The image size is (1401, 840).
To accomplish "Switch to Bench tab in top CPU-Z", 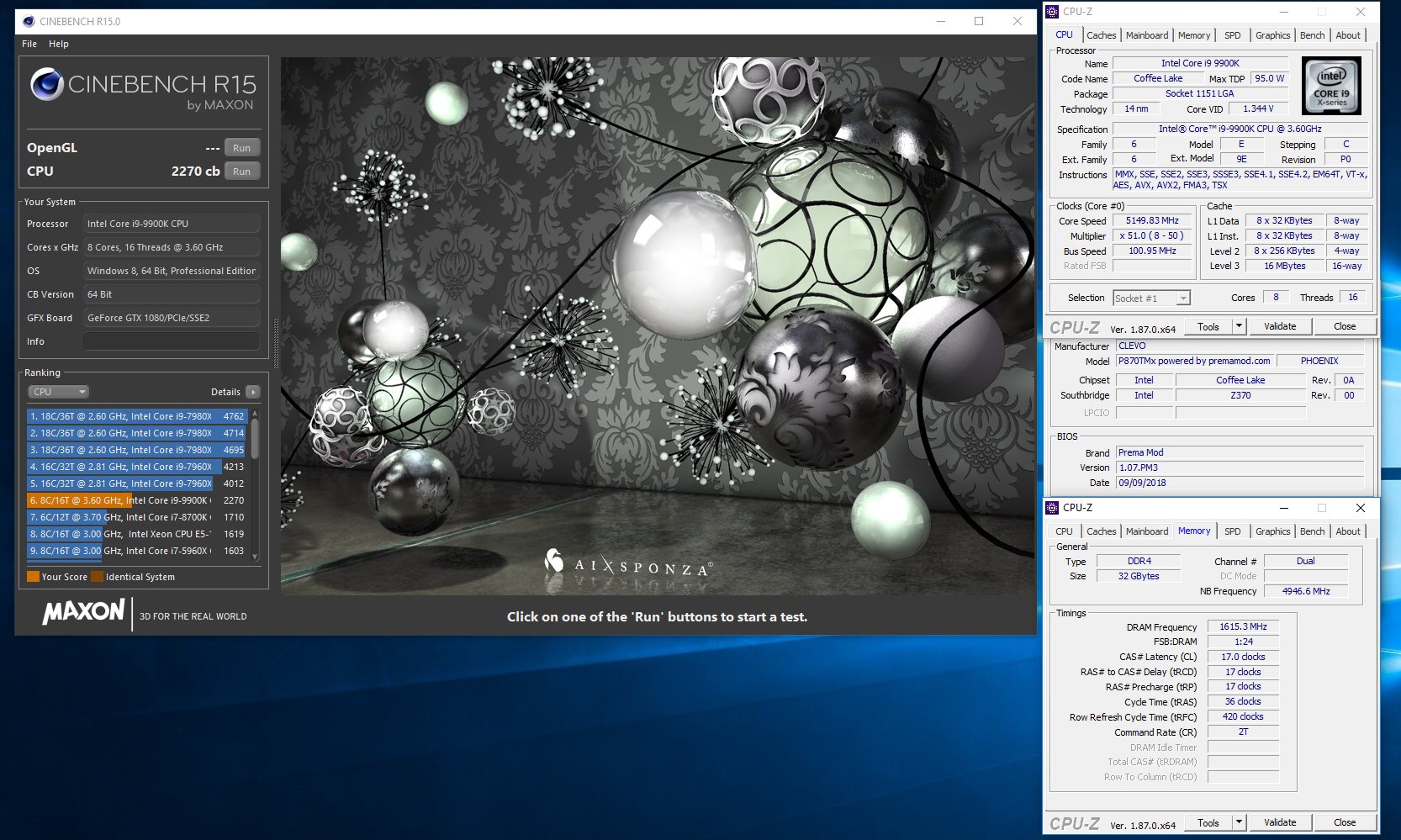I will [x=1312, y=35].
